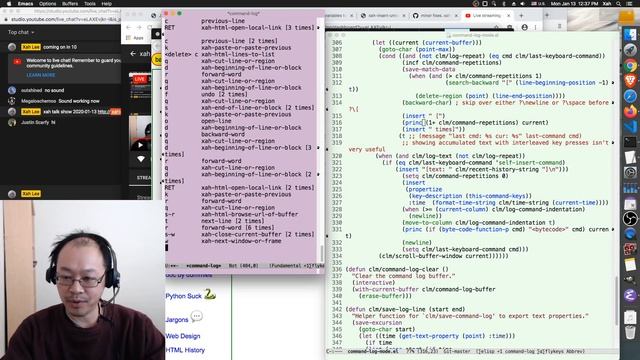Switch to the github Chrome tab
The image size is (640, 360).
click(435, 16)
